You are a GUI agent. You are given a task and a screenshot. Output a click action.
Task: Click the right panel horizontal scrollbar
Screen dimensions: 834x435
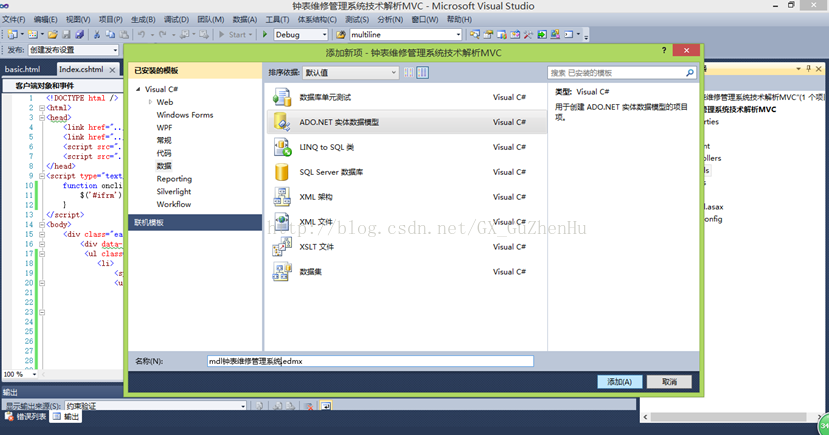coord(733,417)
